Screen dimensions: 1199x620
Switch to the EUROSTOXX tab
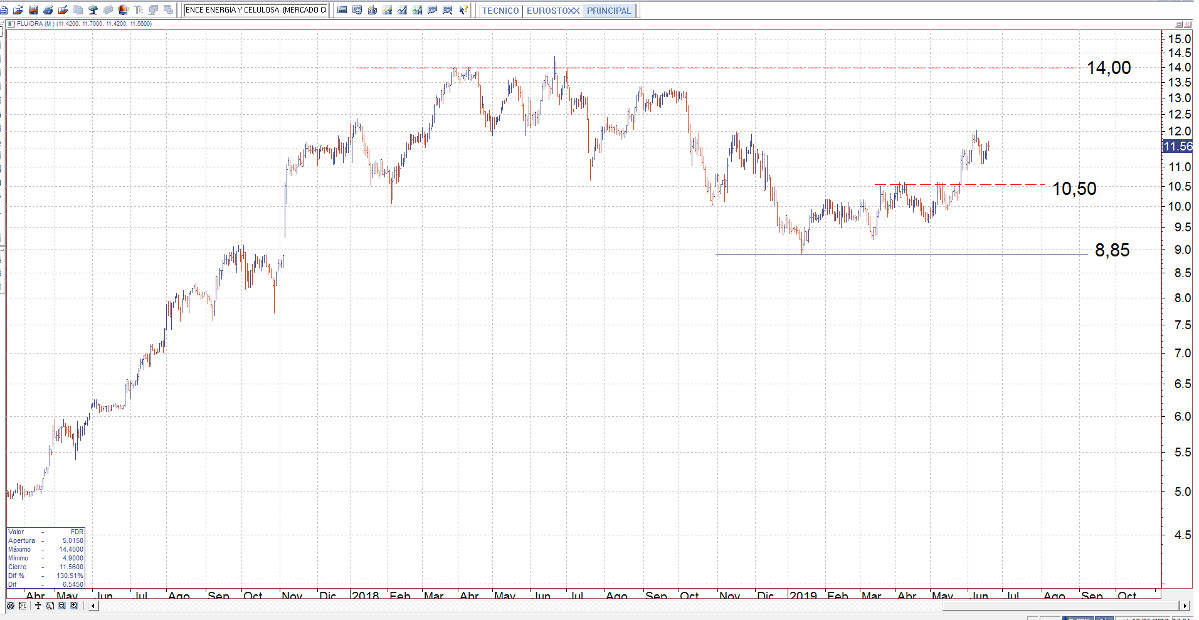(553, 10)
